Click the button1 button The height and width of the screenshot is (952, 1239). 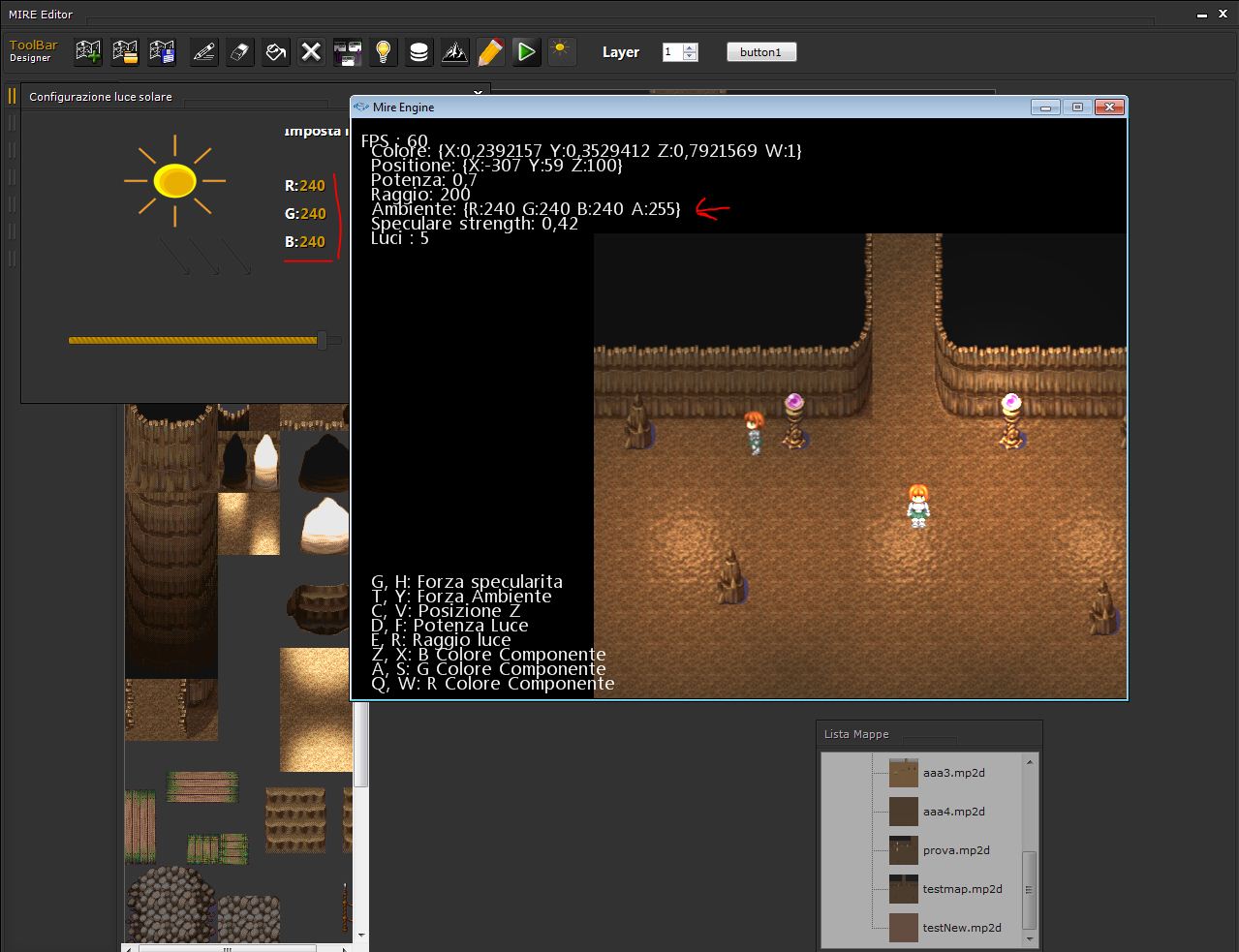click(x=761, y=52)
